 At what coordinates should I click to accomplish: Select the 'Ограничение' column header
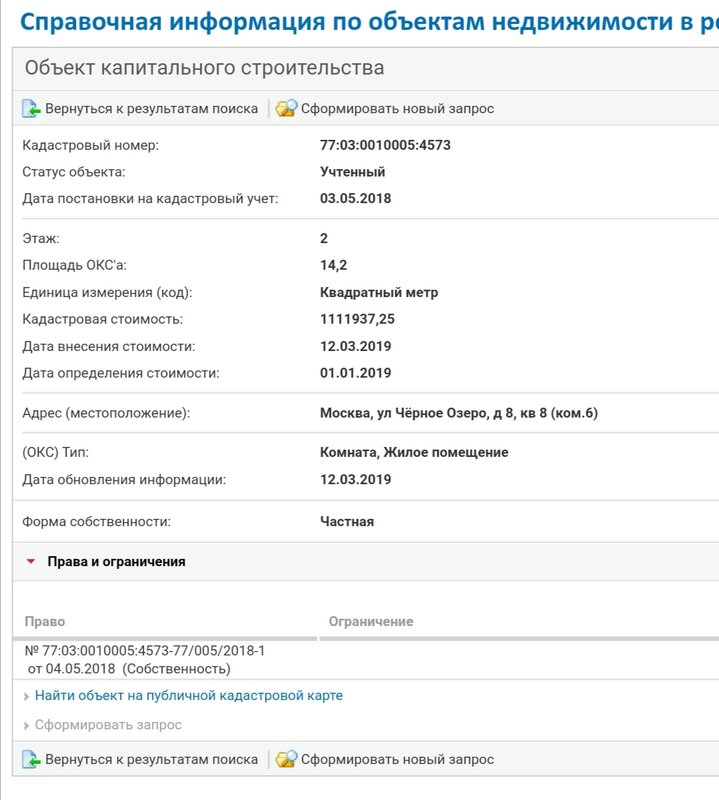371,621
